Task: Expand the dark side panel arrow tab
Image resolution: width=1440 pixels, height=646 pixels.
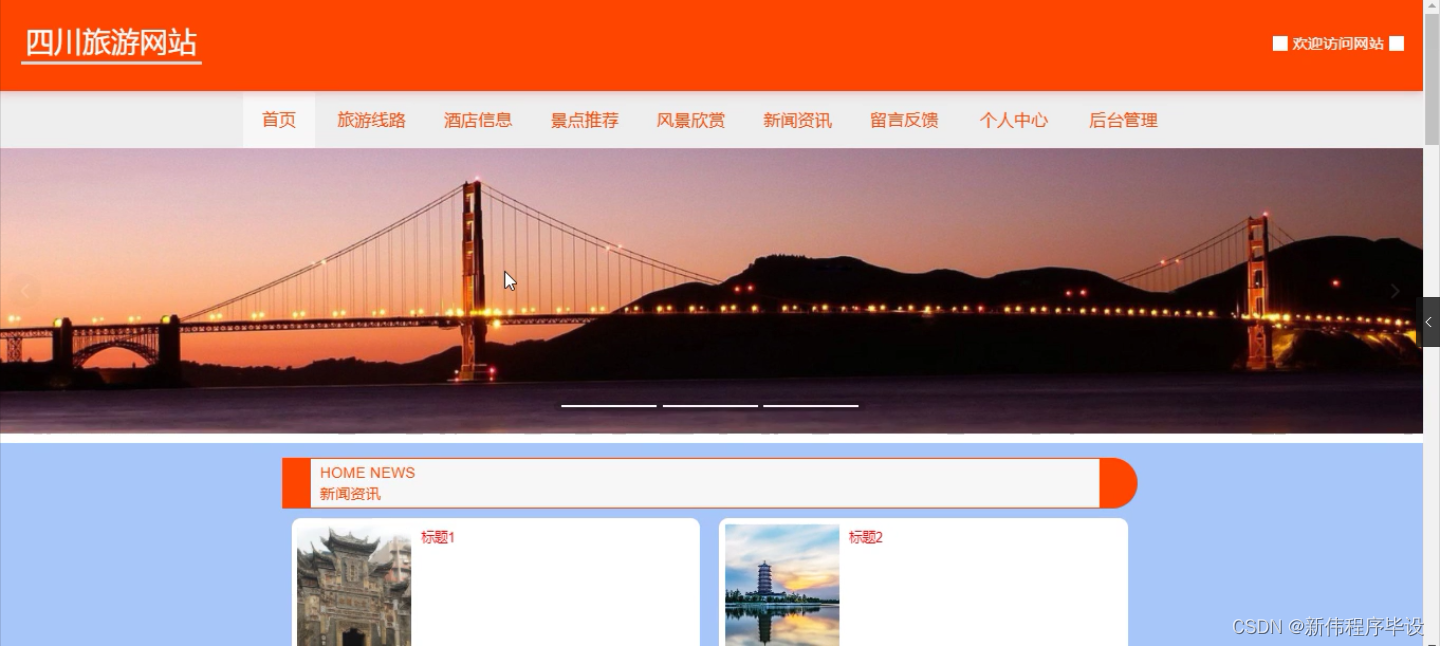Action: (1429, 322)
